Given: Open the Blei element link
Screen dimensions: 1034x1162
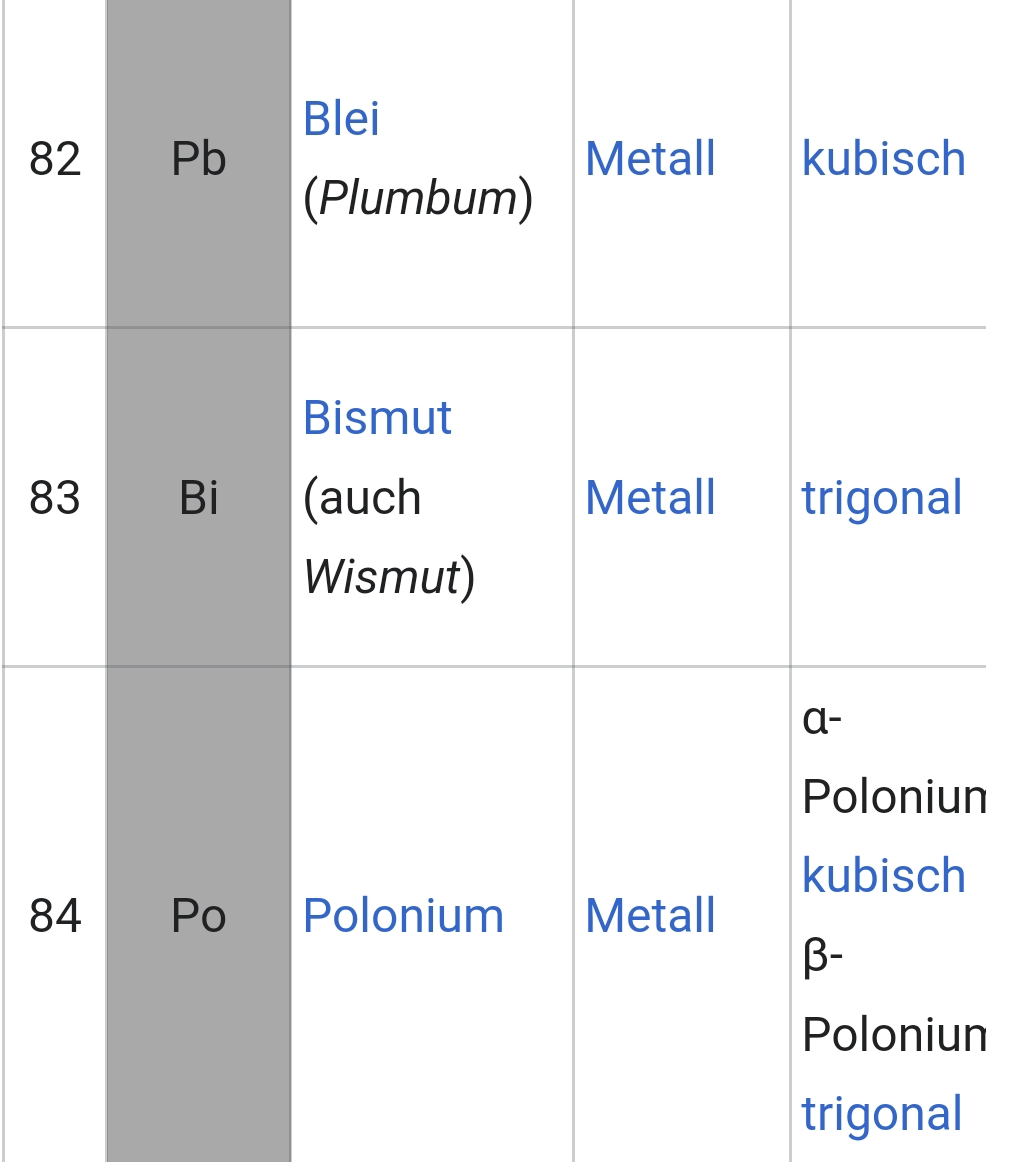Looking at the screenshot, I should pos(341,119).
